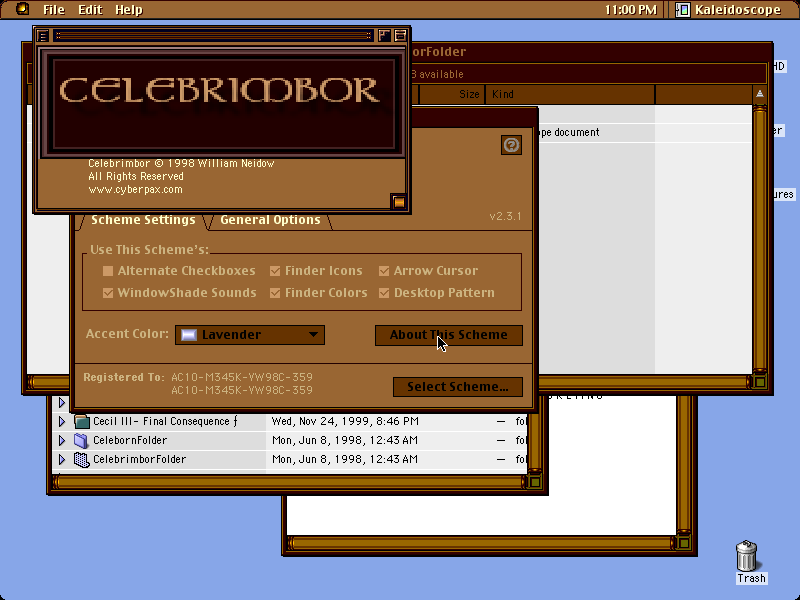Image resolution: width=800 pixels, height=600 pixels.
Task: Click the list window horizontal scrollbar
Action: (289, 482)
